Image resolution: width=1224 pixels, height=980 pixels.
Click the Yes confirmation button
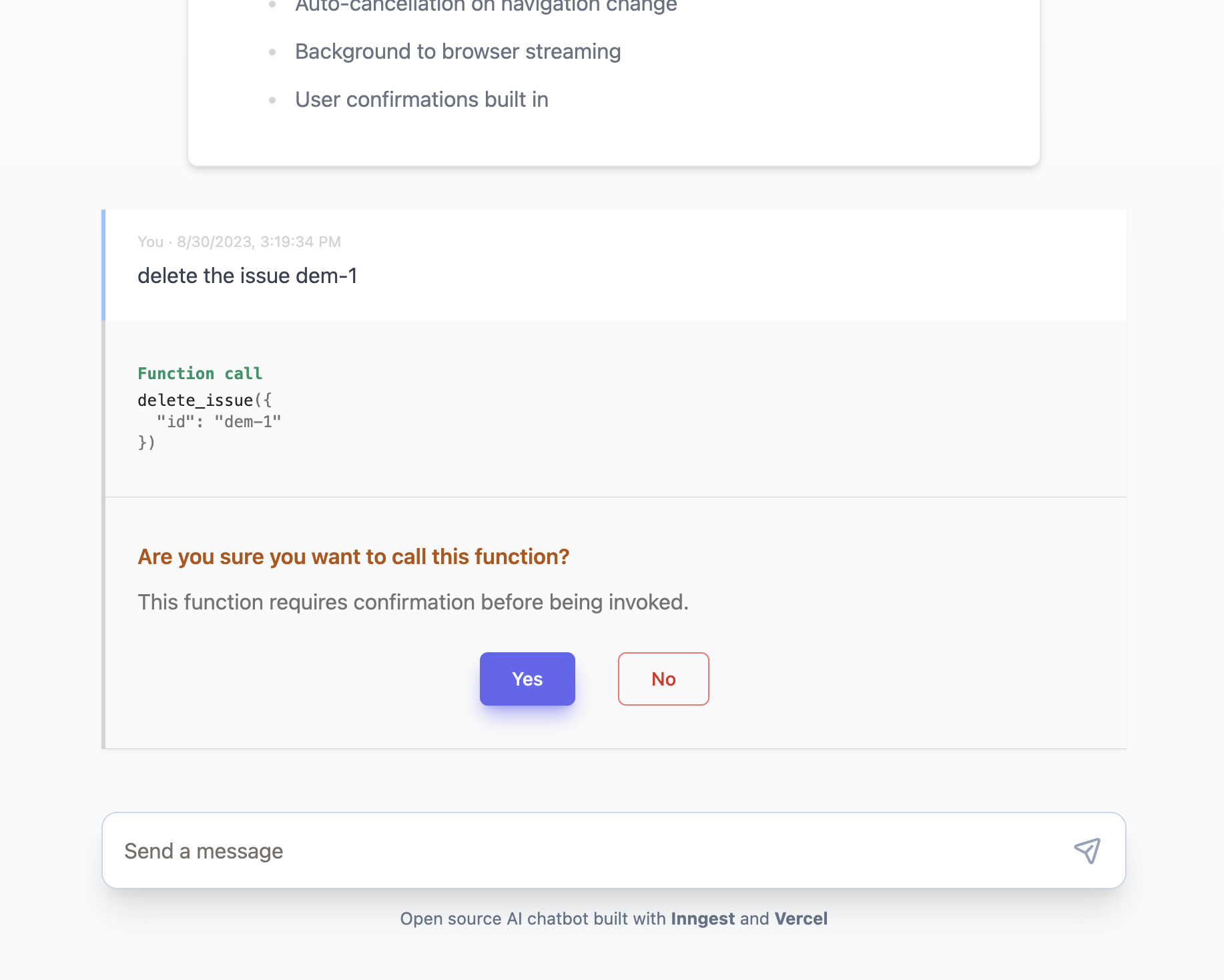point(527,678)
